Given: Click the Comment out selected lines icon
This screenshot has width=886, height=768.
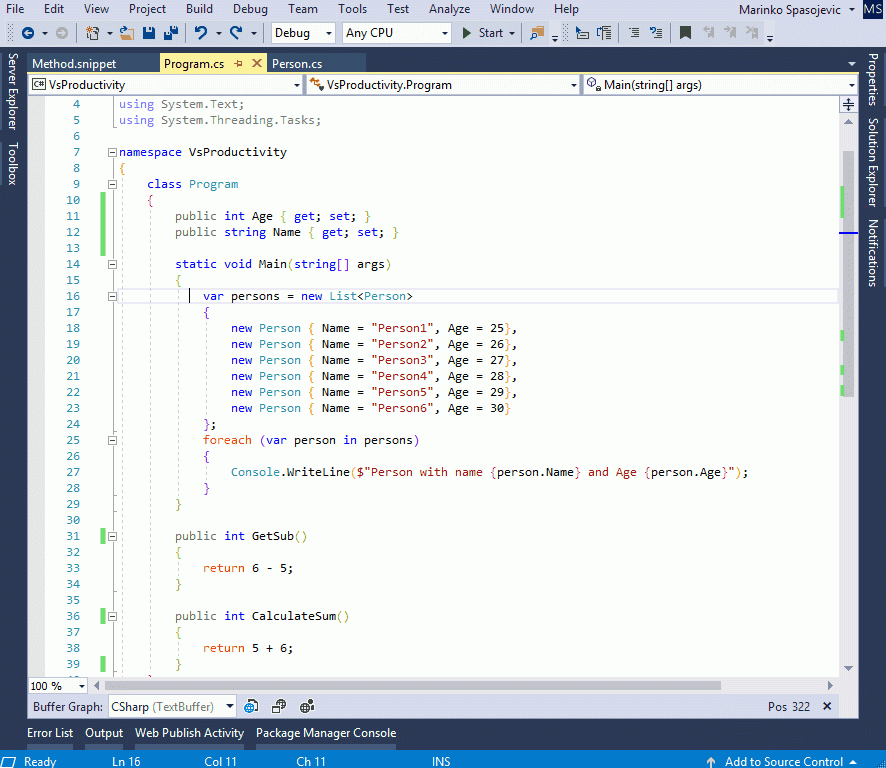Looking at the screenshot, I should pyautogui.click(x=633, y=33).
